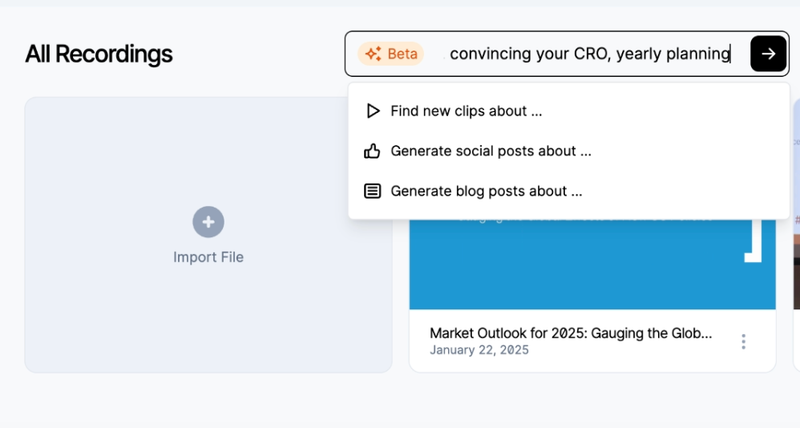Pick "Generate blog posts about ..." option
Screen dimensions: 800x428
(486, 191)
